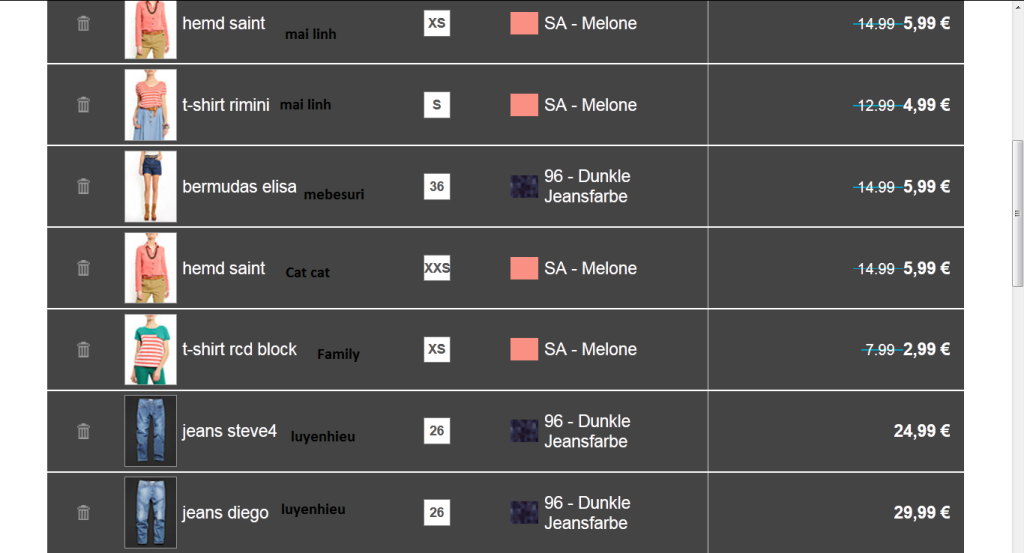Click the jeans diego product name
The image size is (1024, 553).
(x=225, y=513)
